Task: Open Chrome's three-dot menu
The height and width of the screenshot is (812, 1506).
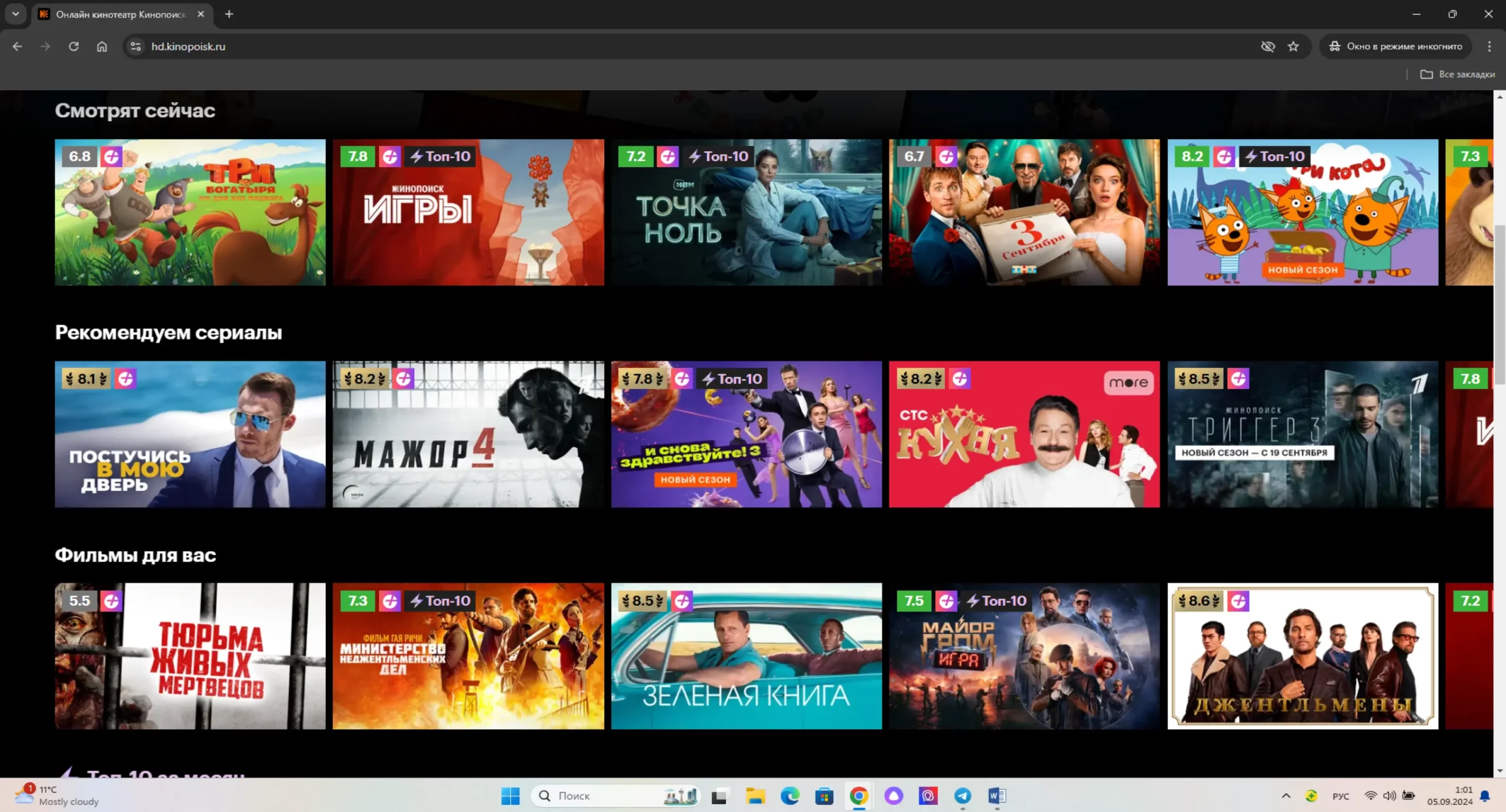Action: (1489, 46)
